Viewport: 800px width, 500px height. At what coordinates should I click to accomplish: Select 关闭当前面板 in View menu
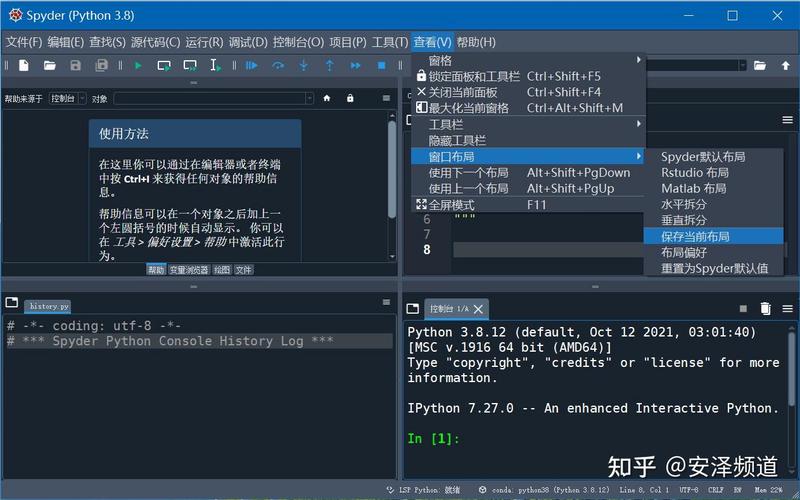pos(529,92)
